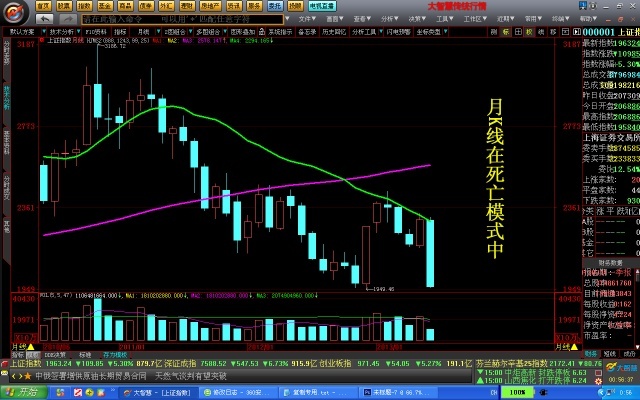The image size is (640, 400).
Task: Toggle the 筹 chip distribution icon
Action: (x=541, y=31)
